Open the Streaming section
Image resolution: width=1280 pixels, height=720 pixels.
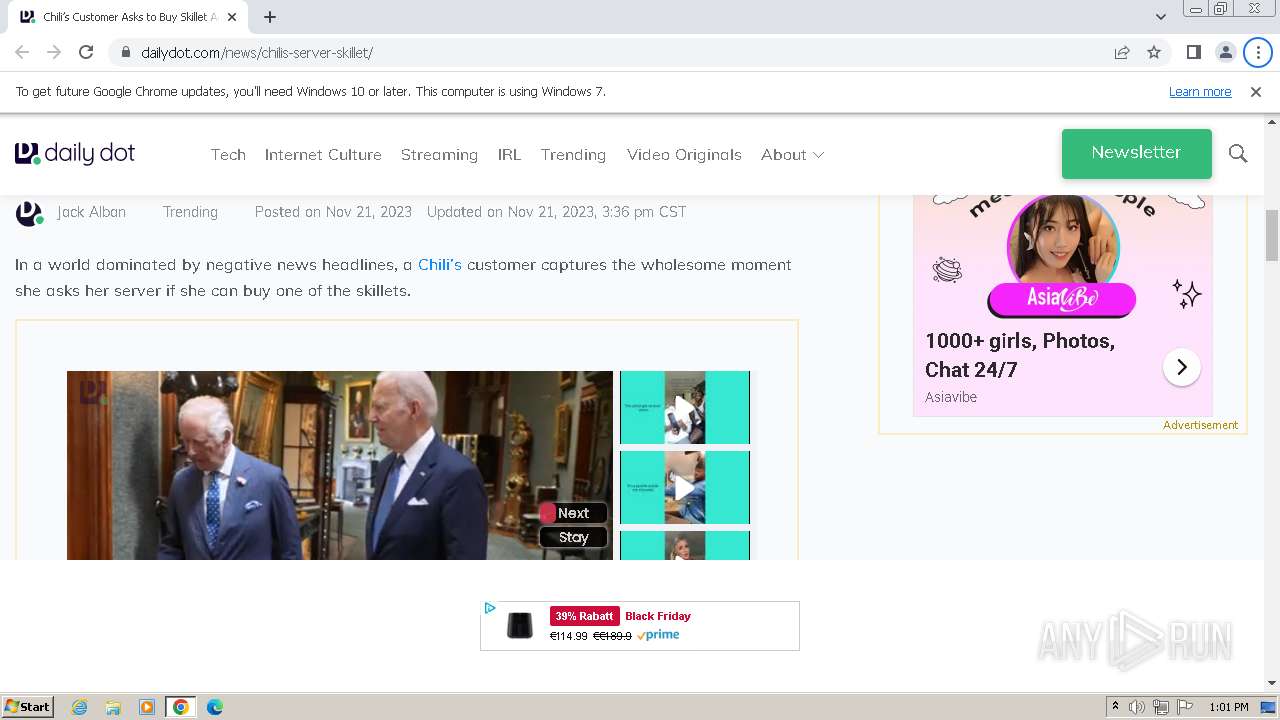(439, 154)
